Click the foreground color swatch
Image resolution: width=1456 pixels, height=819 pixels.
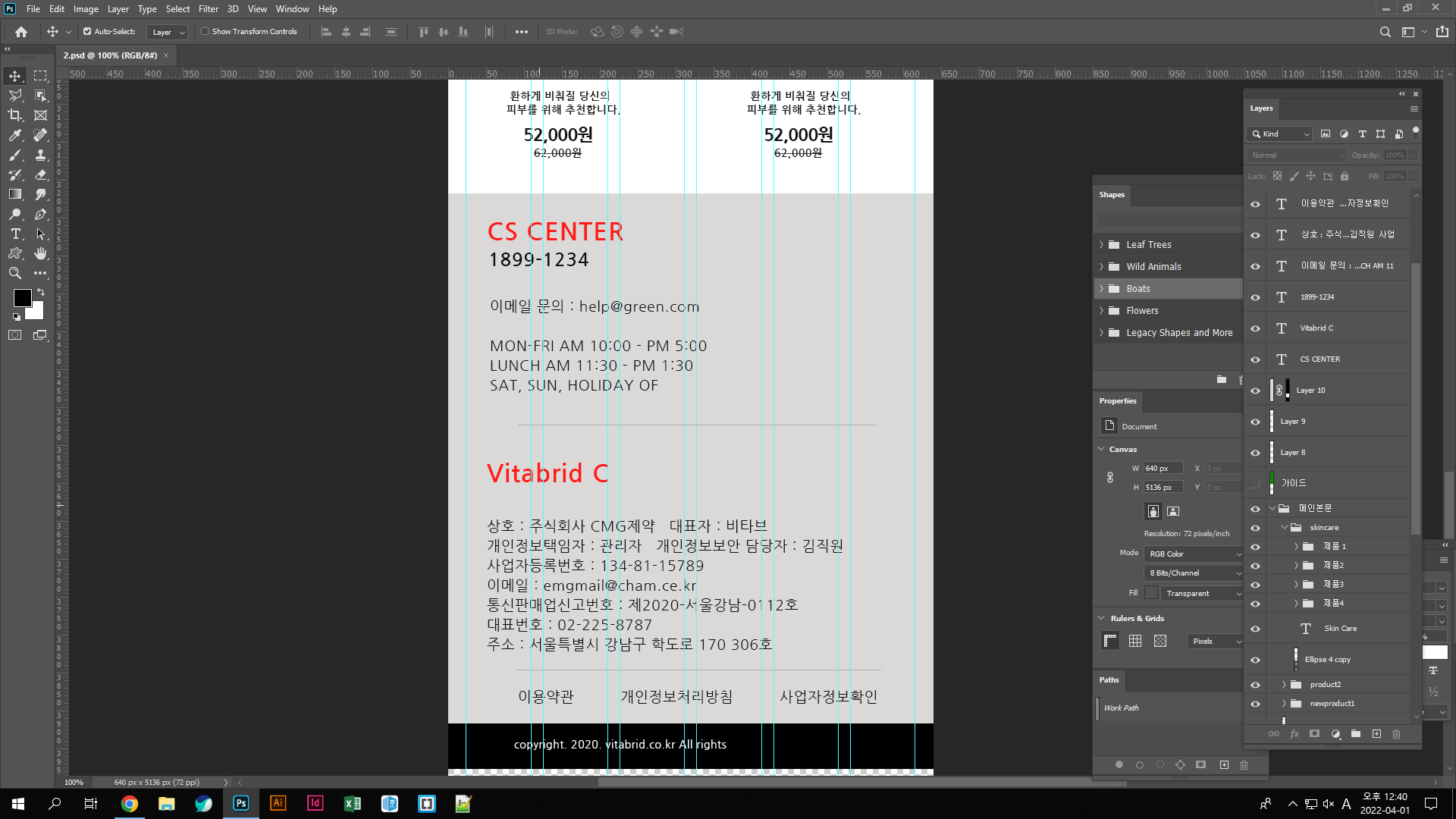(22, 298)
